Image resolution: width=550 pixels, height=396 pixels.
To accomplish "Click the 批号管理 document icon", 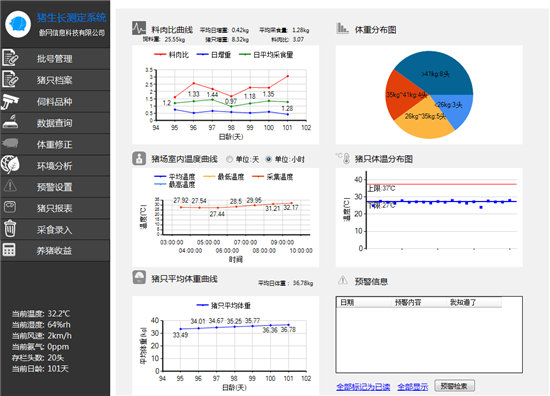I will [x=10, y=58].
